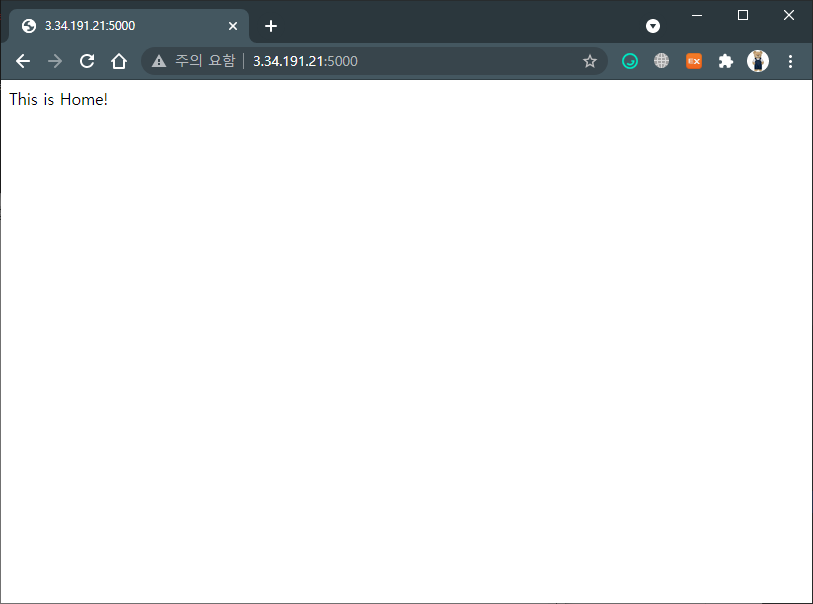Click the address bar URL 3.34.191.21:5000
The height and width of the screenshot is (604, 813).
pos(305,61)
